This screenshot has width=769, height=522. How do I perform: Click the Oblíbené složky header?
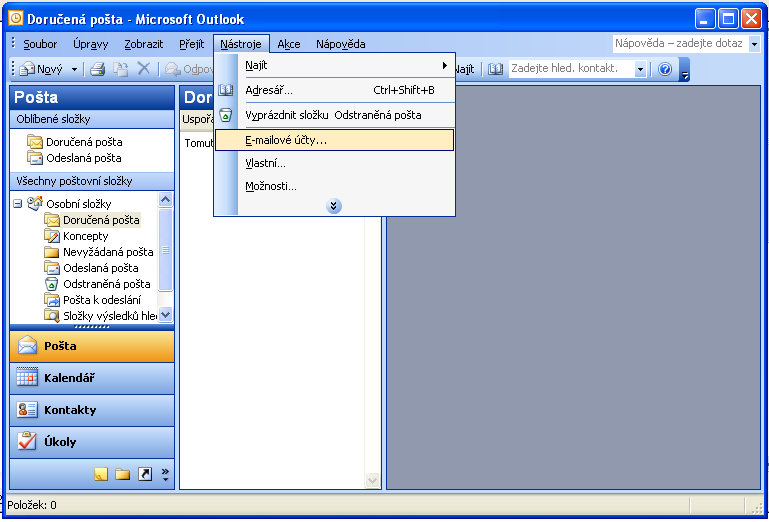click(92, 119)
